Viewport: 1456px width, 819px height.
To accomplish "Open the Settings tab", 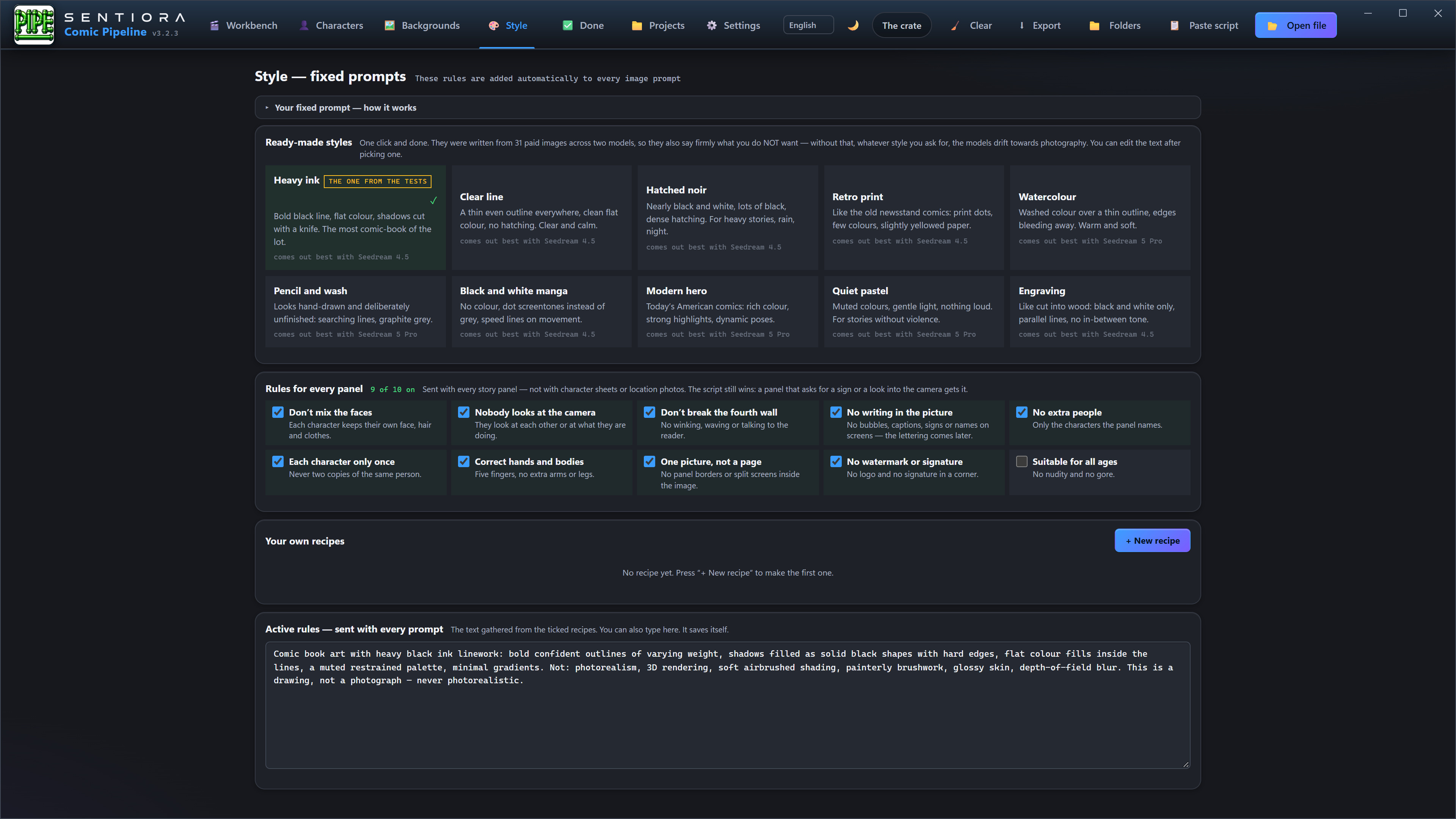I will pyautogui.click(x=733, y=25).
